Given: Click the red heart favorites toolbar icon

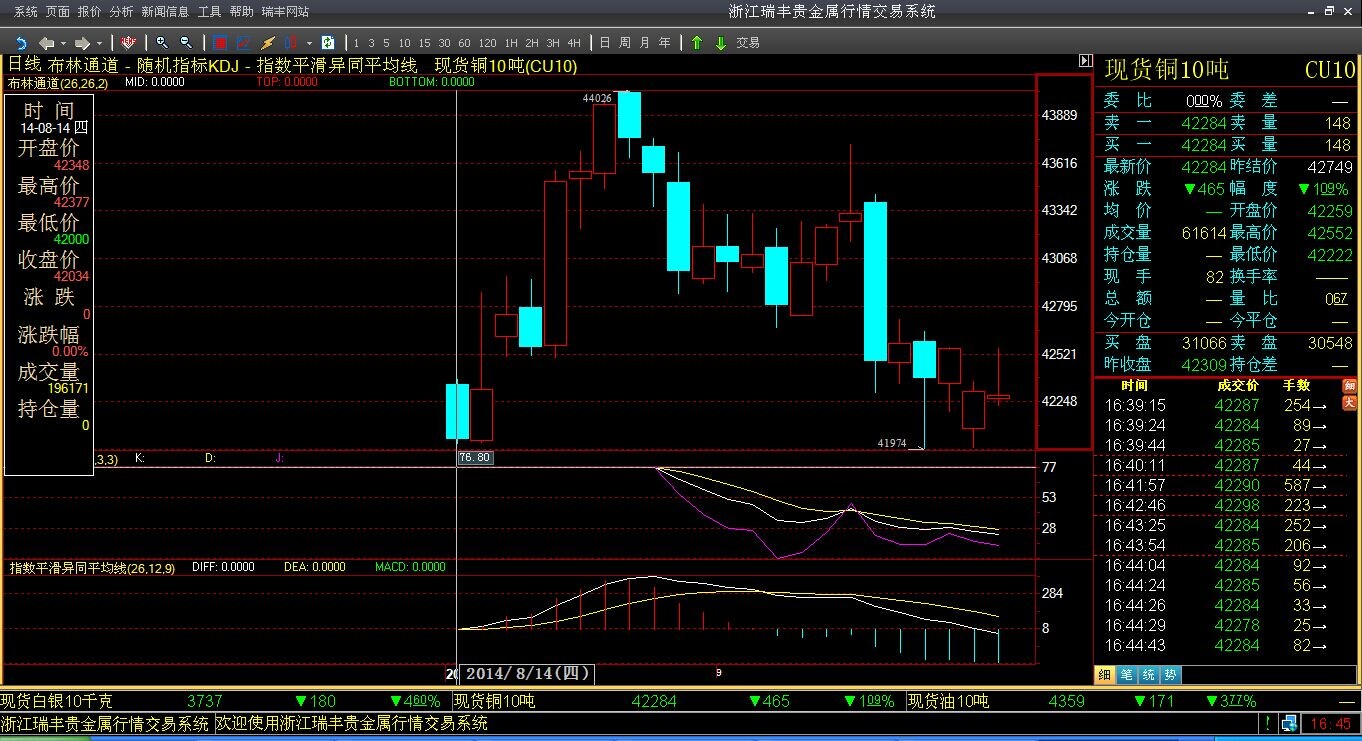Looking at the screenshot, I should click(128, 43).
